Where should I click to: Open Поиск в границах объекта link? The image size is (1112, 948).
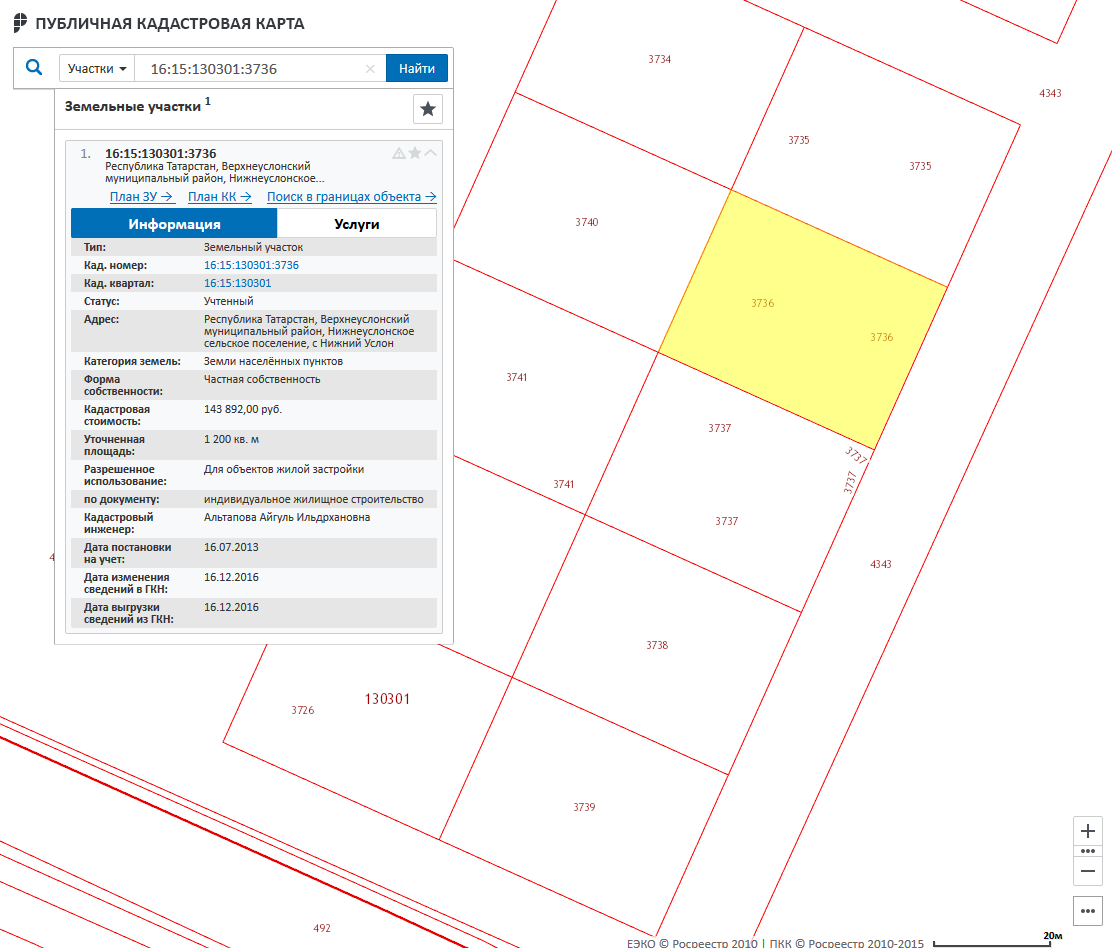[352, 196]
